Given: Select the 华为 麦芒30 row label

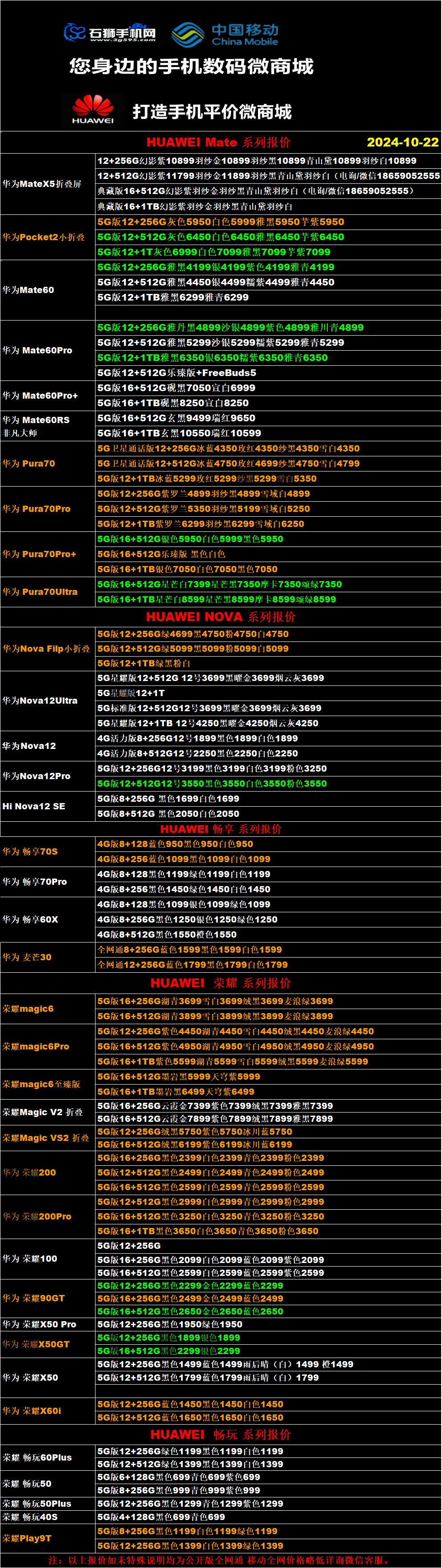Looking at the screenshot, I should 28,958.
